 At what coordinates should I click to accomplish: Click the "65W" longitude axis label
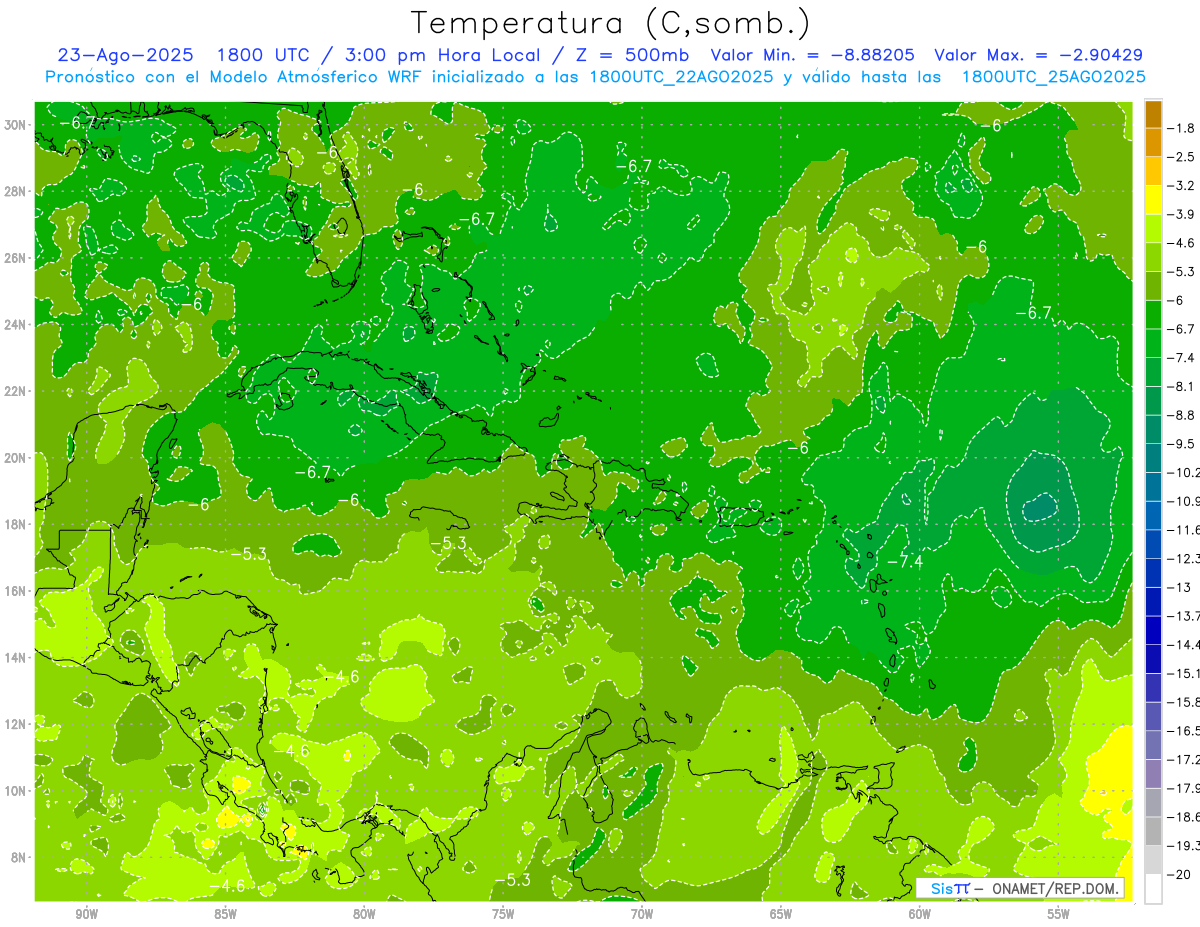click(x=781, y=914)
